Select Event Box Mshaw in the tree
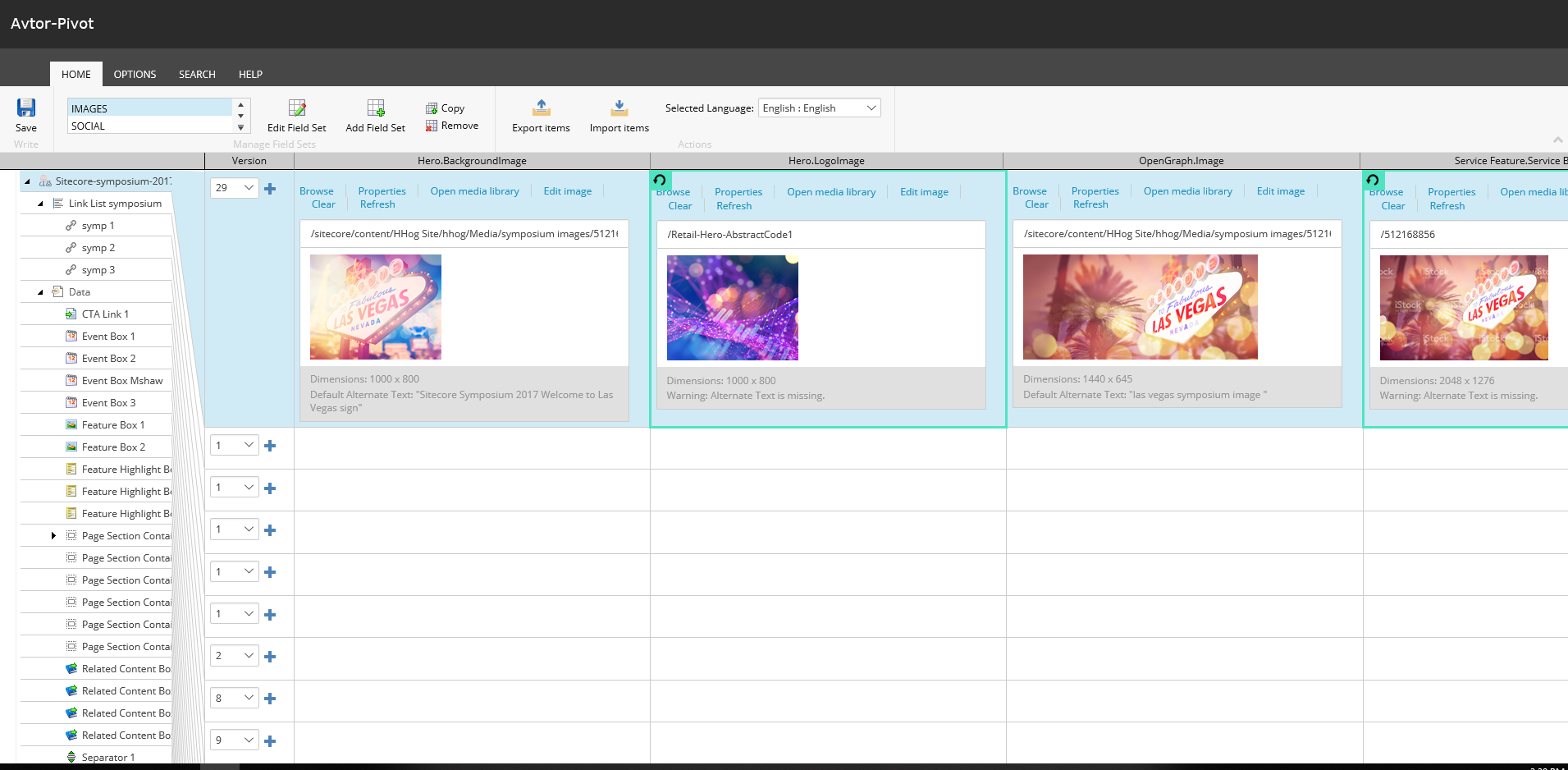1568x770 pixels. coord(122,381)
